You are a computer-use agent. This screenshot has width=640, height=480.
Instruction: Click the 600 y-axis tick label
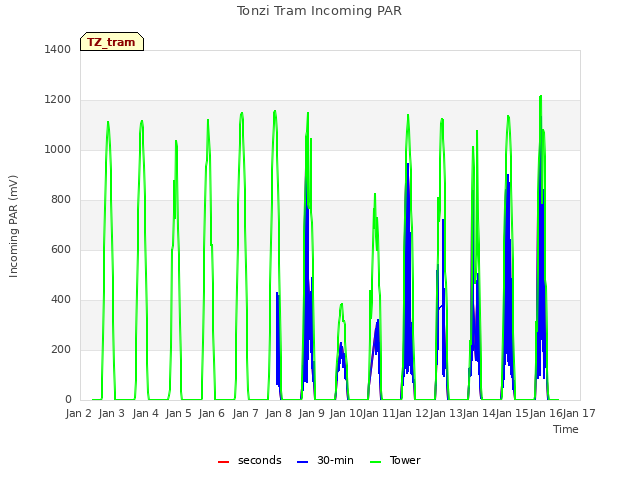61,249
